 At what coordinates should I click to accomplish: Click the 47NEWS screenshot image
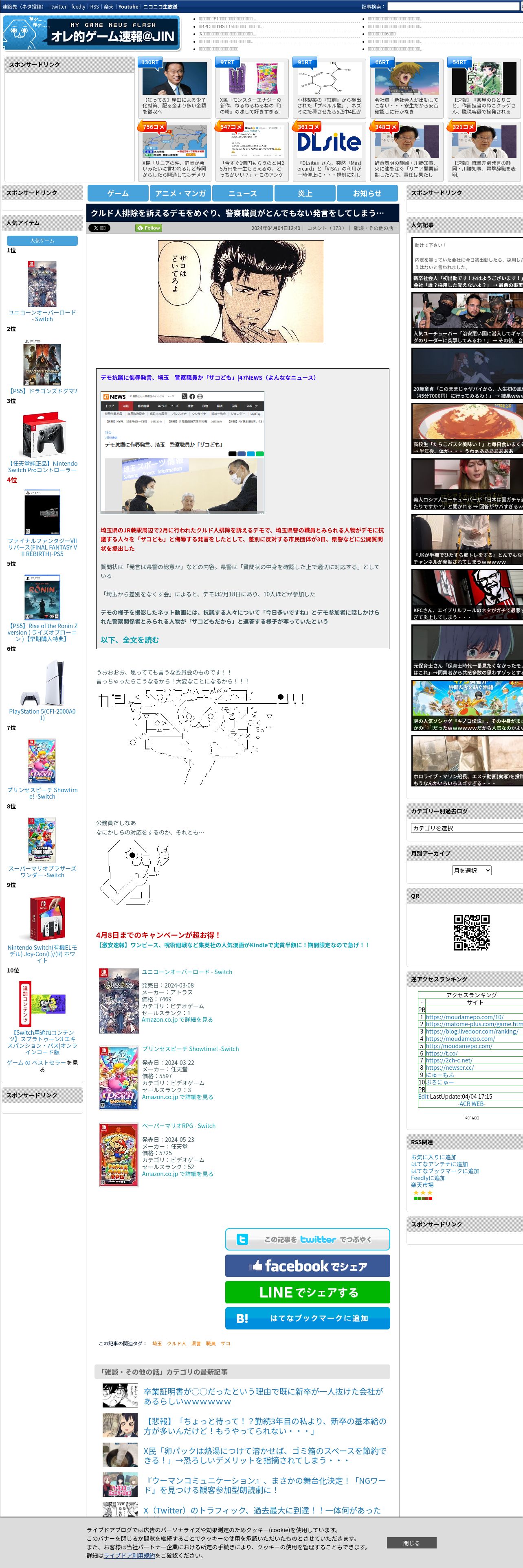tap(182, 453)
